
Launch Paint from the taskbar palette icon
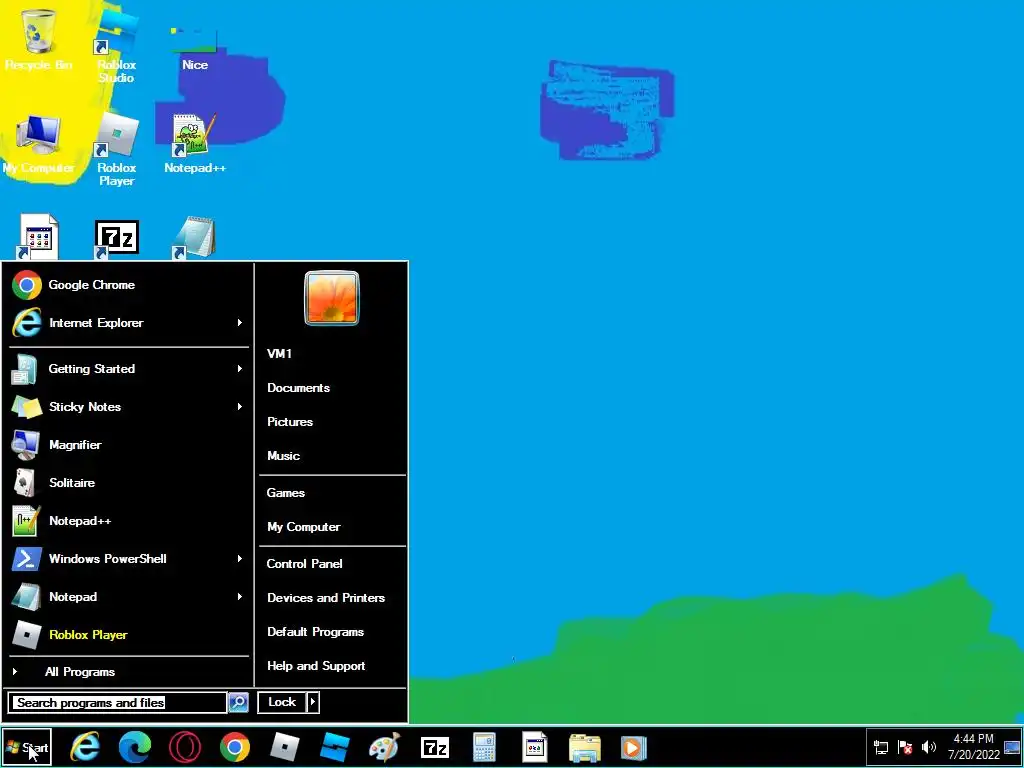click(385, 747)
